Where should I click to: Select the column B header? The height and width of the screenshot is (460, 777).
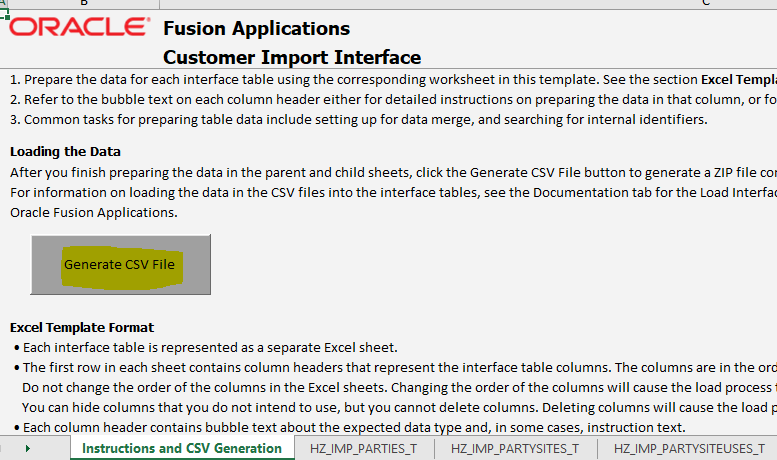click(84, 4)
